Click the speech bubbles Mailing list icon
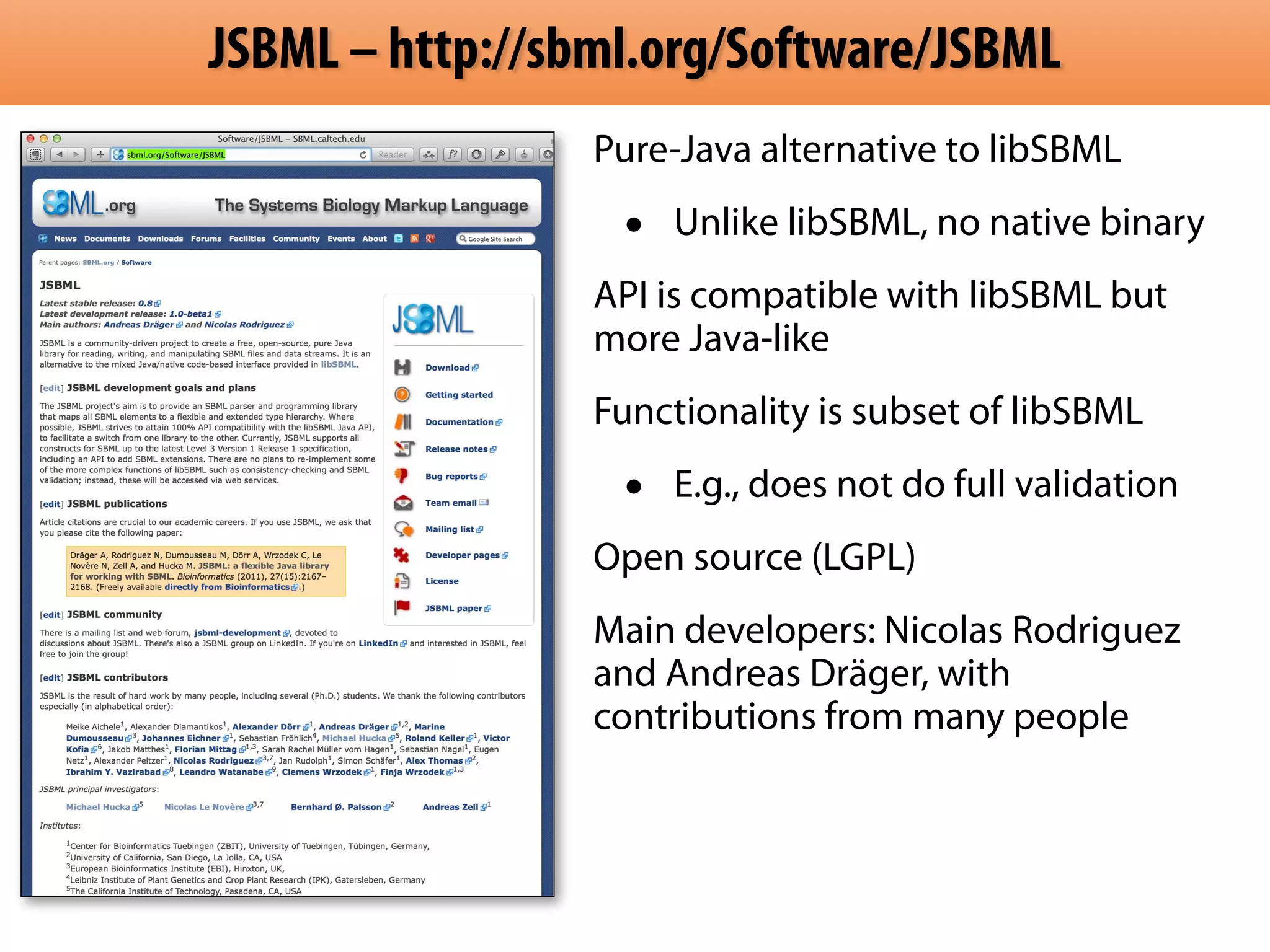 [x=404, y=529]
